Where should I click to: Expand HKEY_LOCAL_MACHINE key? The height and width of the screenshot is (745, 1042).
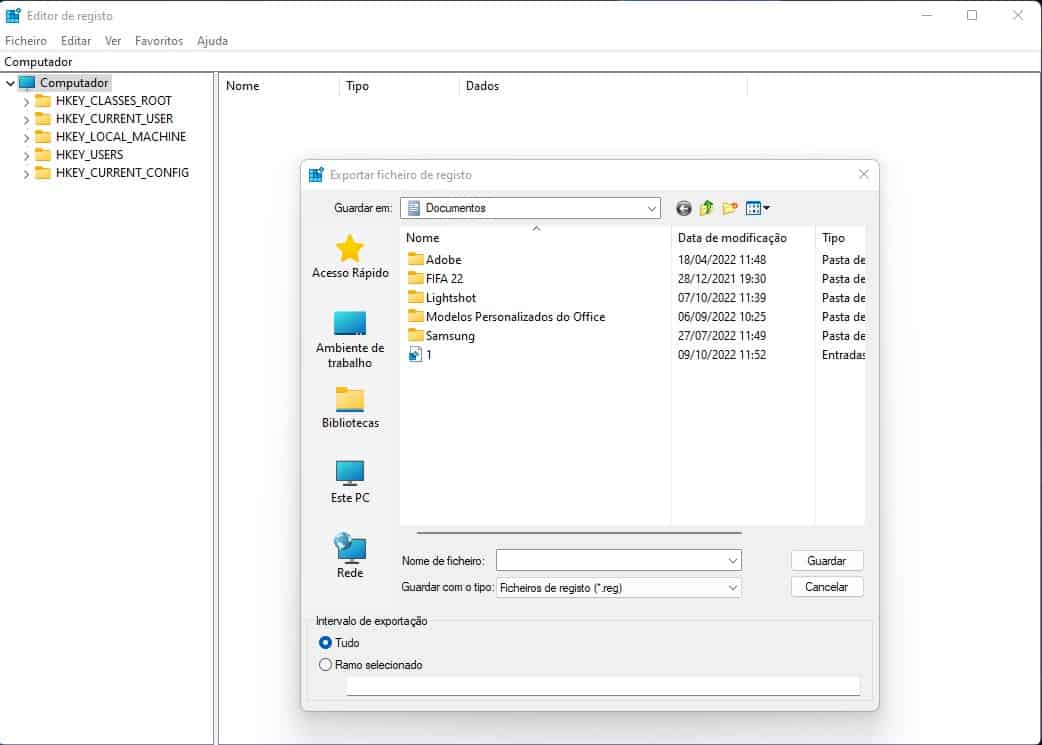coord(26,138)
